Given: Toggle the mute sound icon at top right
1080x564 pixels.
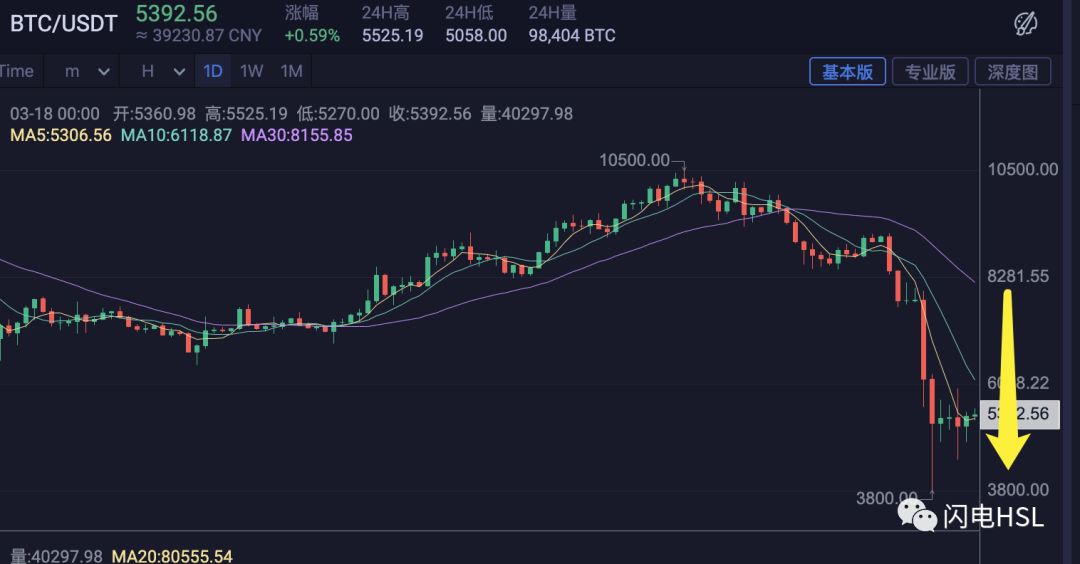Looking at the screenshot, I should click(x=1025, y=23).
